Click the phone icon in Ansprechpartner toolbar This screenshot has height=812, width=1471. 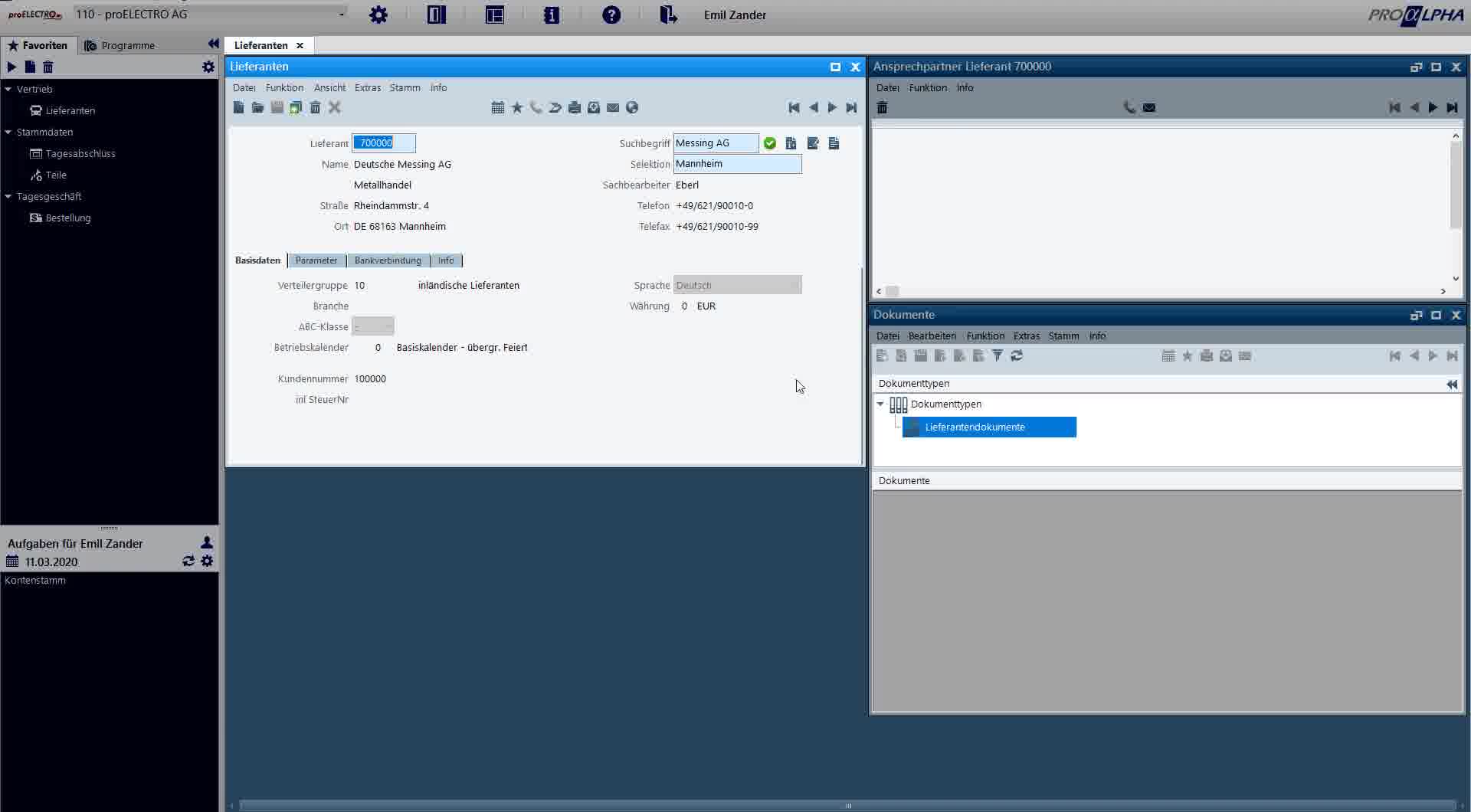[x=1129, y=107]
